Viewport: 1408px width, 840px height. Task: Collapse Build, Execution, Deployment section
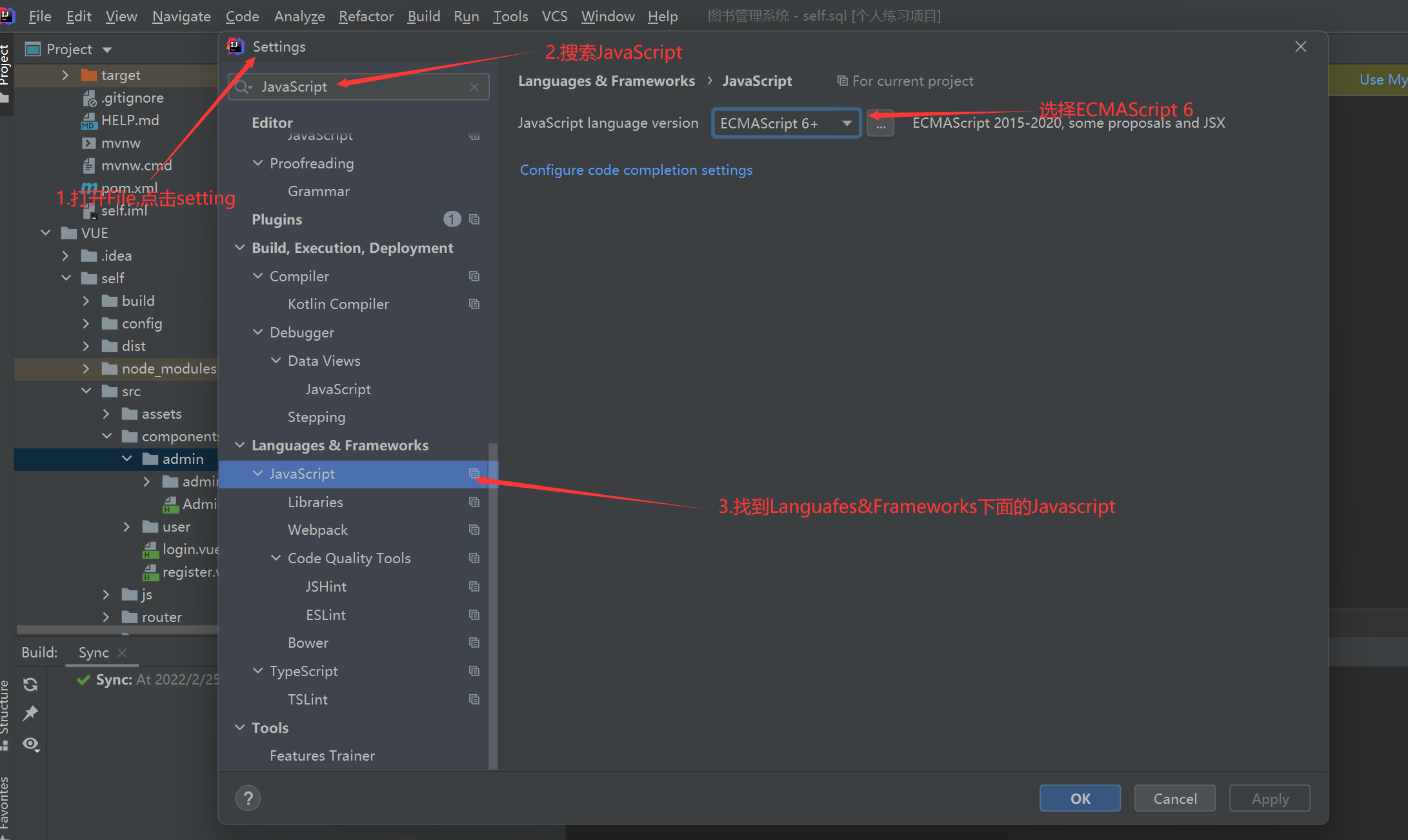[240, 248]
